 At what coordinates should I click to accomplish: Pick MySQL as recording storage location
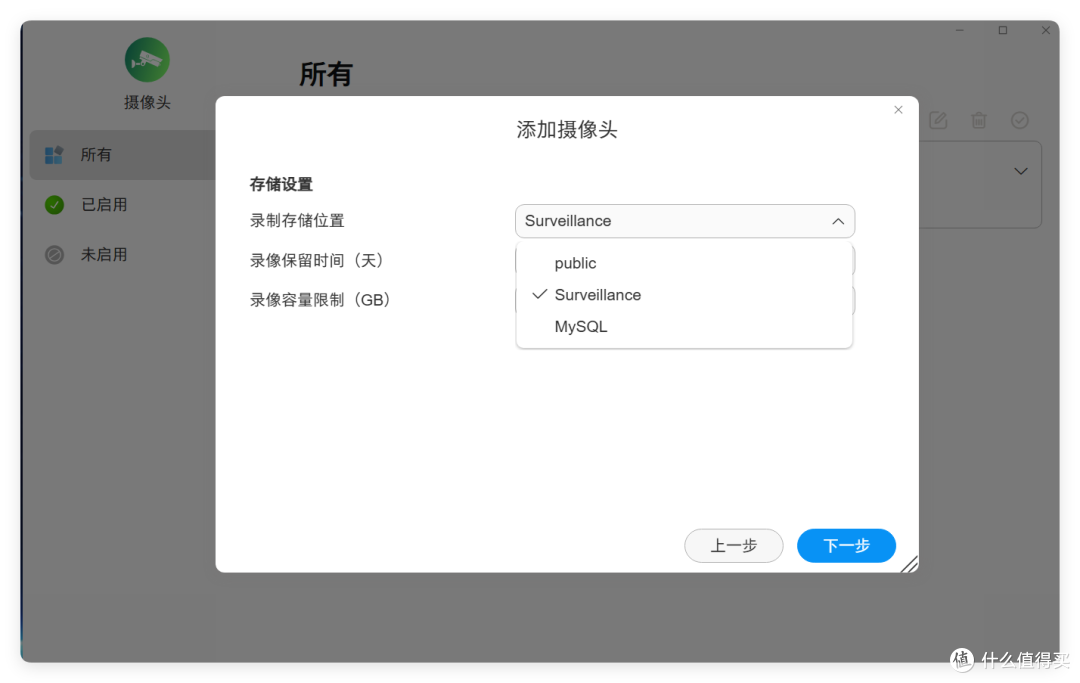click(x=684, y=326)
